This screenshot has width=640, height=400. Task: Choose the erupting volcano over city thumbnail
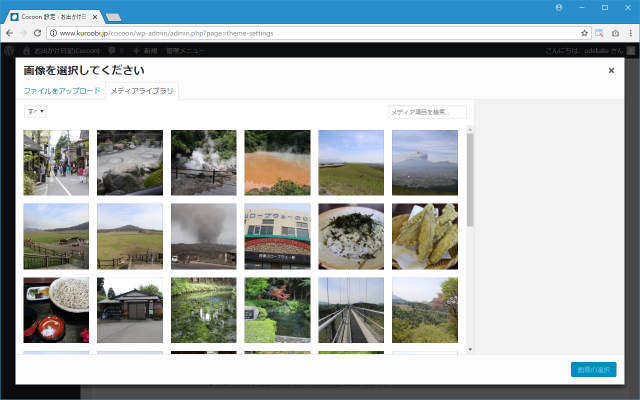425,162
